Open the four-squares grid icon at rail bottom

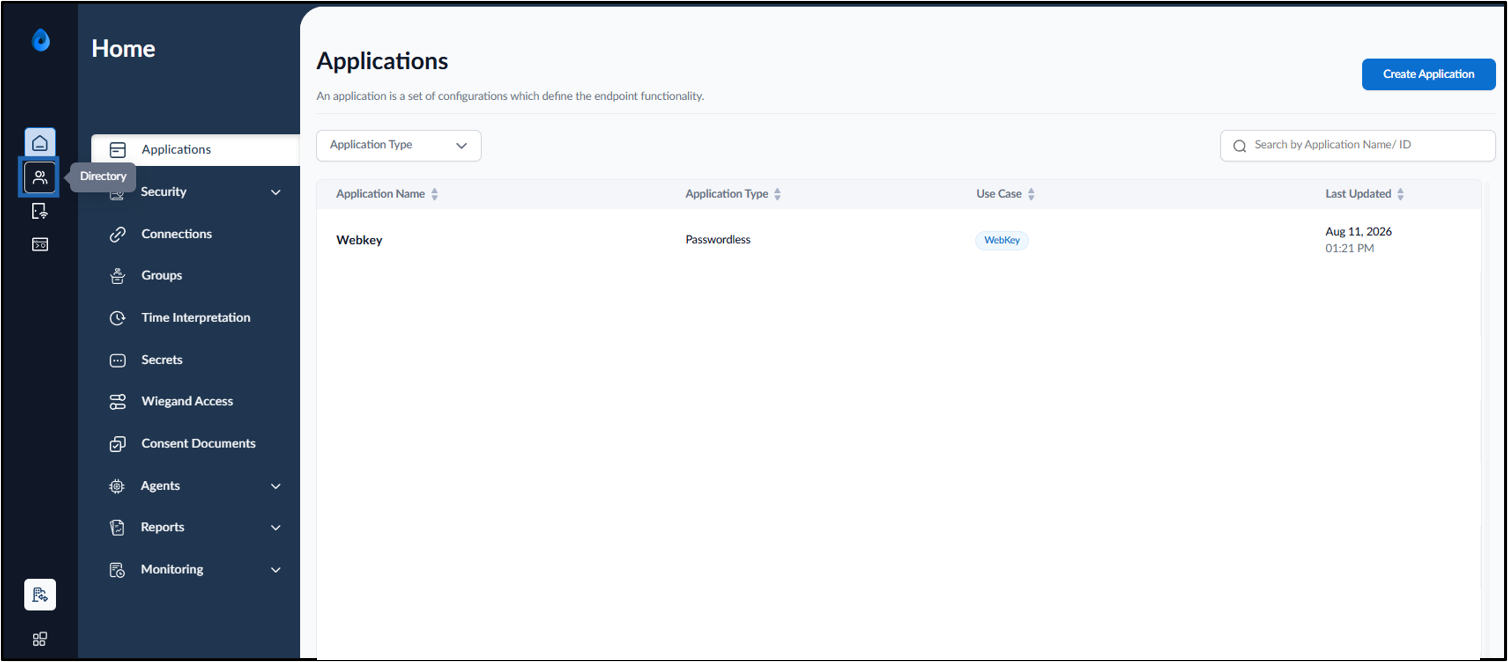40,639
